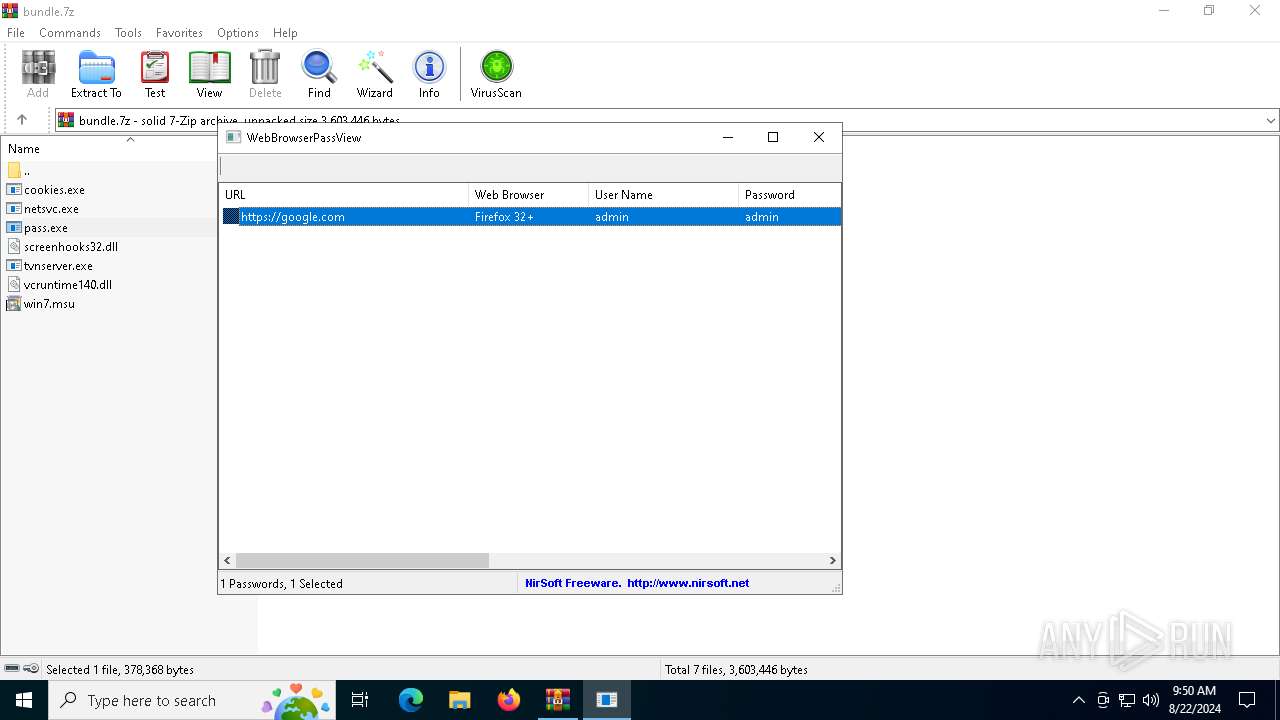Open the clock showing 9:50 AM
Viewport: 1280px width, 720px height.
[1194, 700]
